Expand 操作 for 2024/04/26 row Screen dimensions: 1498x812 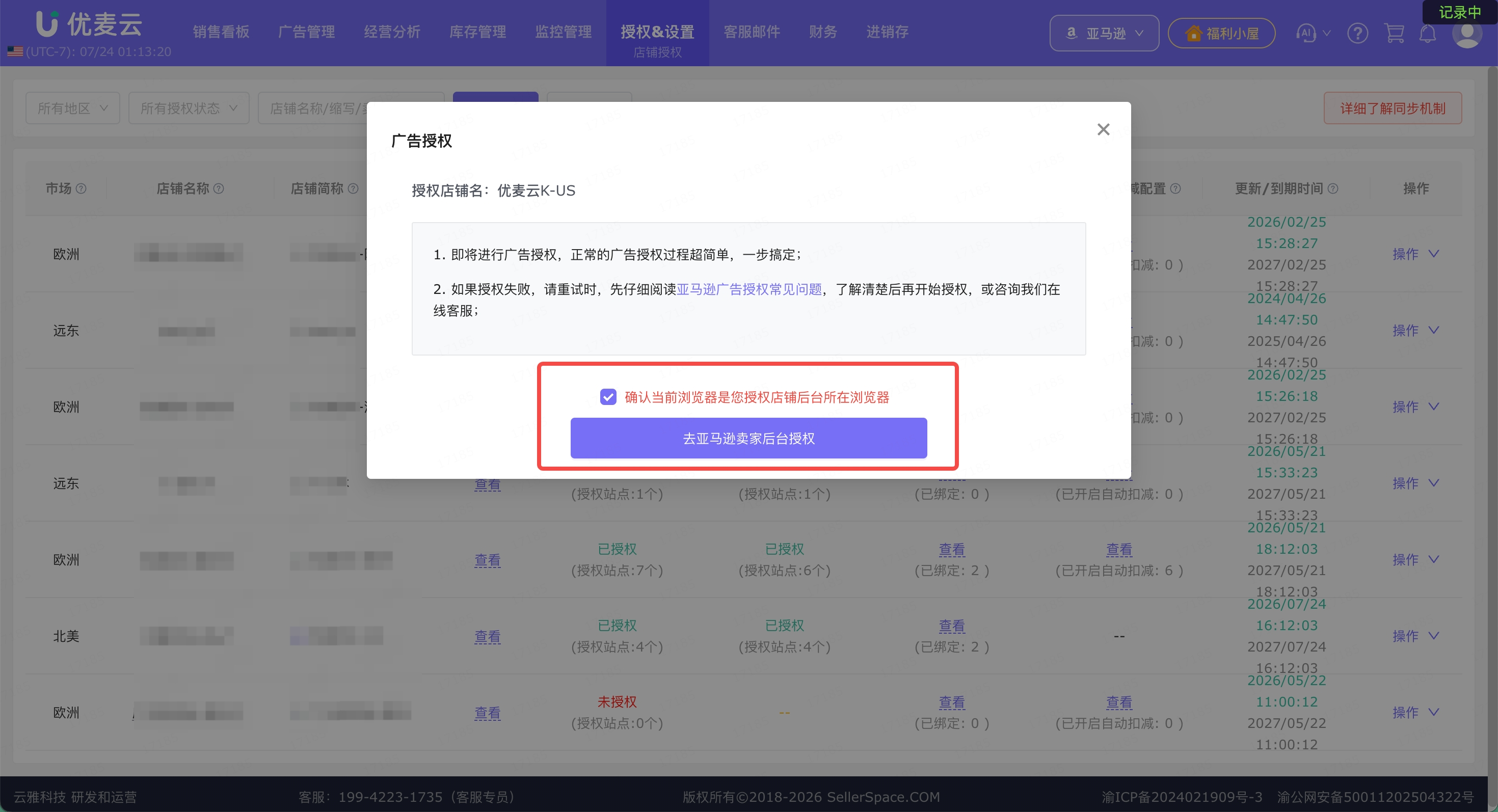click(x=1415, y=330)
